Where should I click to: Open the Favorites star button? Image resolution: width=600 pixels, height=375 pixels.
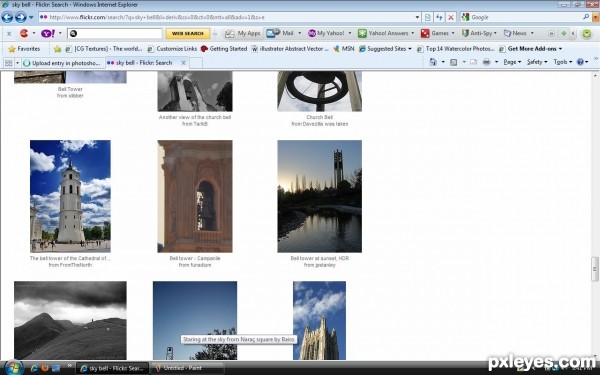point(24,49)
